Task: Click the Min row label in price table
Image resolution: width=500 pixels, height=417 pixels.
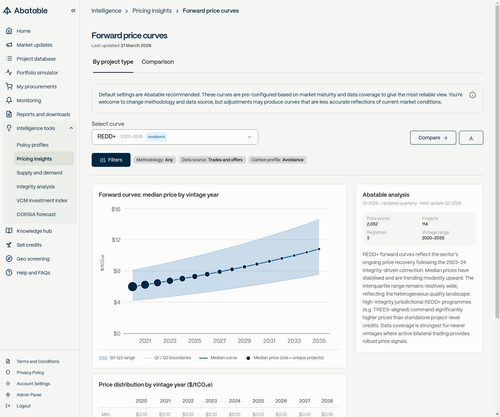Action: tap(105, 414)
